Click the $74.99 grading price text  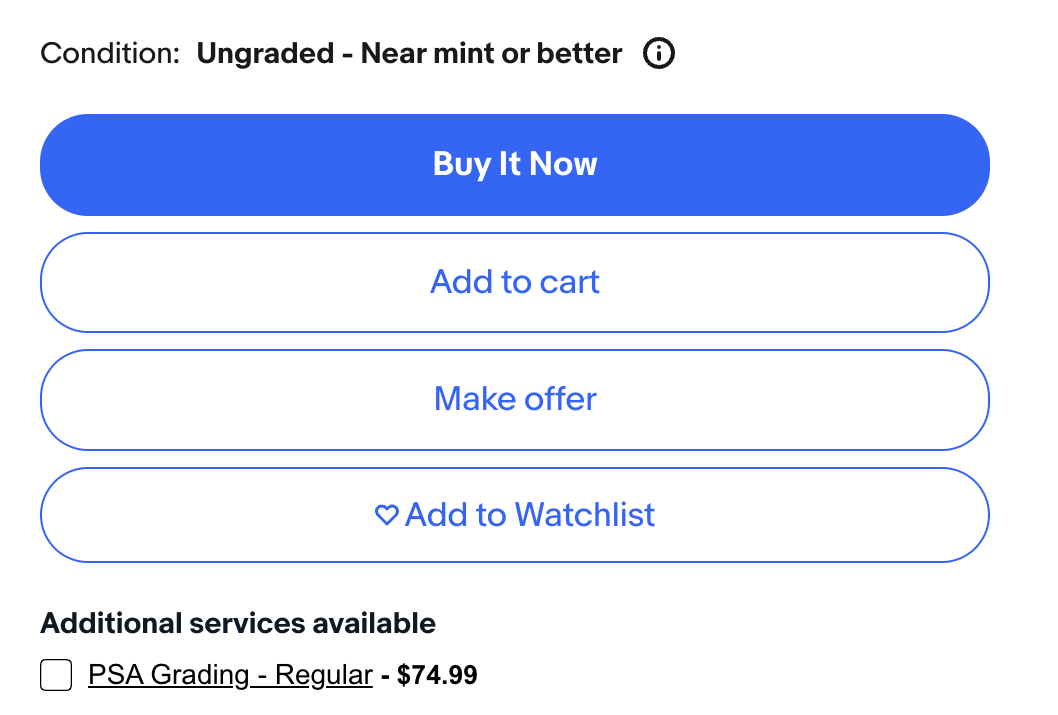tap(437, 677)
